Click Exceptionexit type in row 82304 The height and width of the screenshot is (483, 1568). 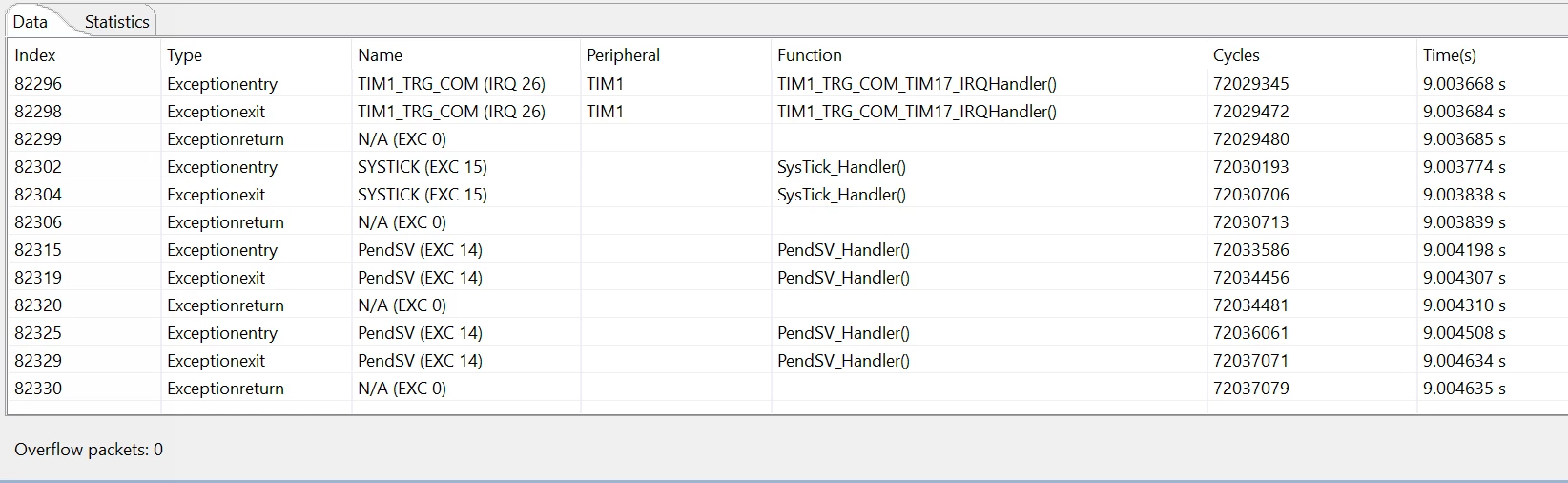point(216,195)
